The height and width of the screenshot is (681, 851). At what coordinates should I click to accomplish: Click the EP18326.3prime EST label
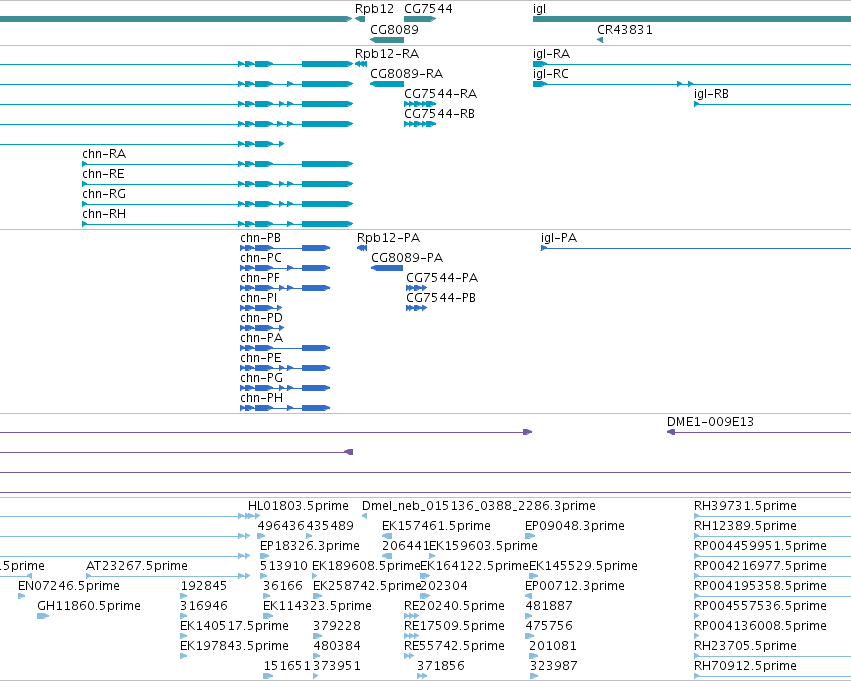point(310,546)
